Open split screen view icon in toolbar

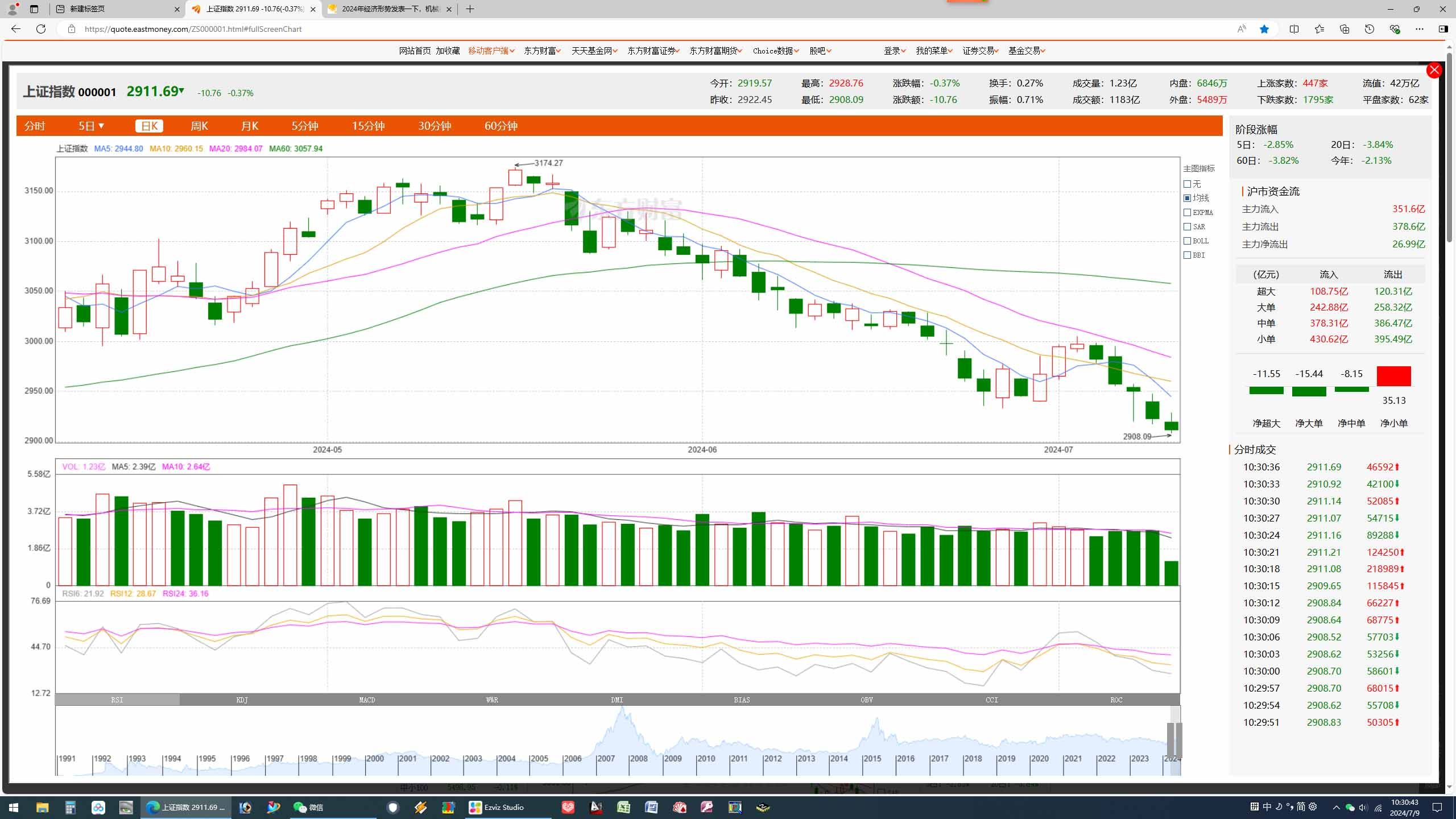pyautogui.click(x=1294, y=29)
